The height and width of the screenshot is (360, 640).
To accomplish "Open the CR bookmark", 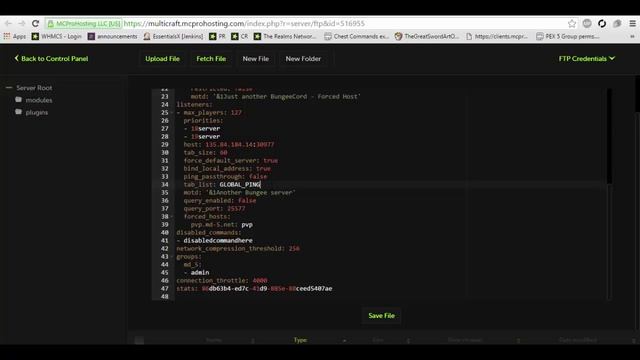I will (240, 36).
